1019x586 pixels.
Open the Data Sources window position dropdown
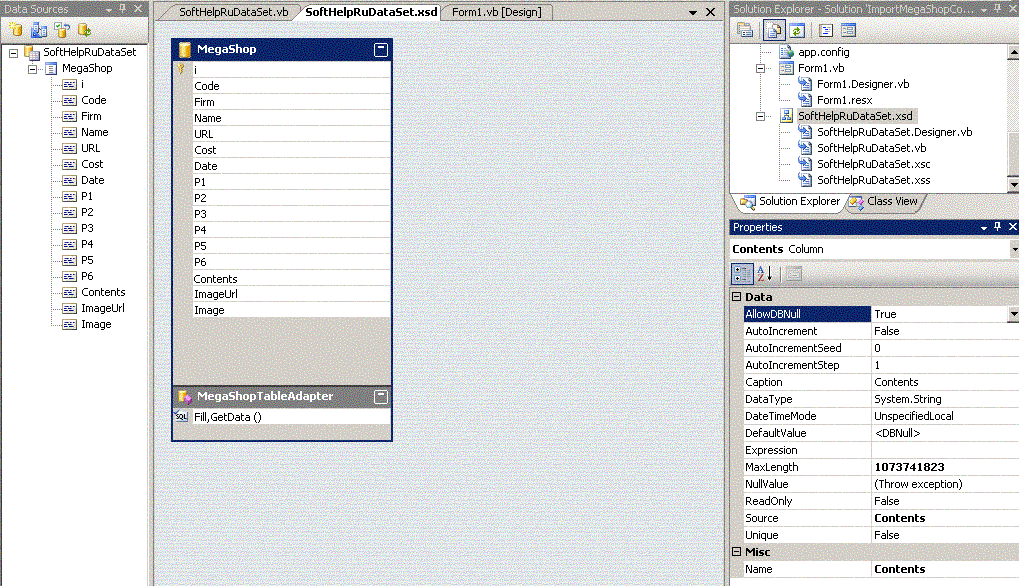click(108, 10)
